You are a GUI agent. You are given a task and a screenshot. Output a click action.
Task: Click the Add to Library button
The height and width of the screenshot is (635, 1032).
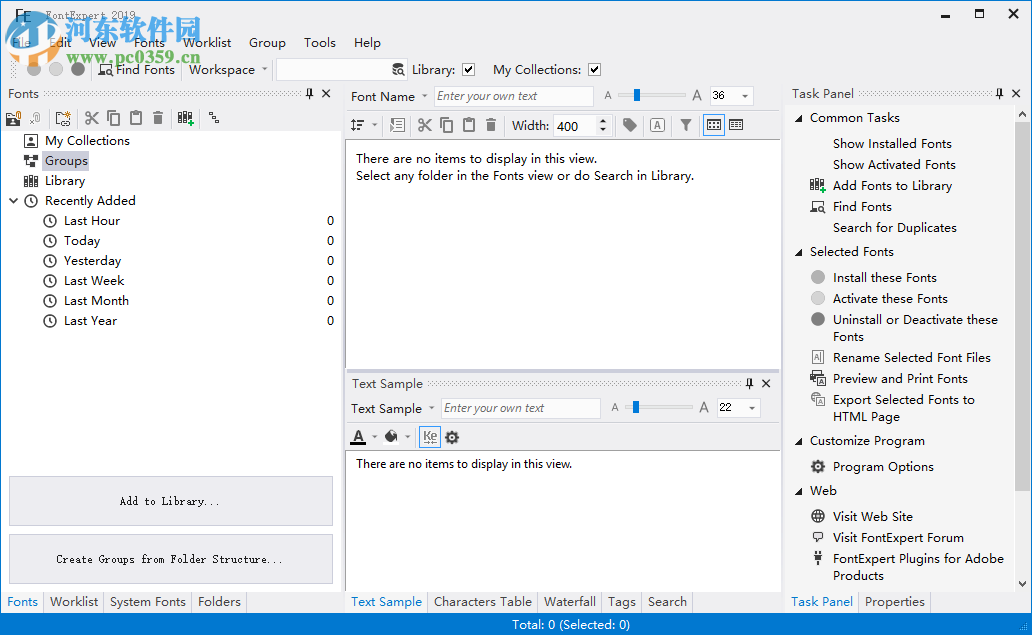[x=170, y=500]
